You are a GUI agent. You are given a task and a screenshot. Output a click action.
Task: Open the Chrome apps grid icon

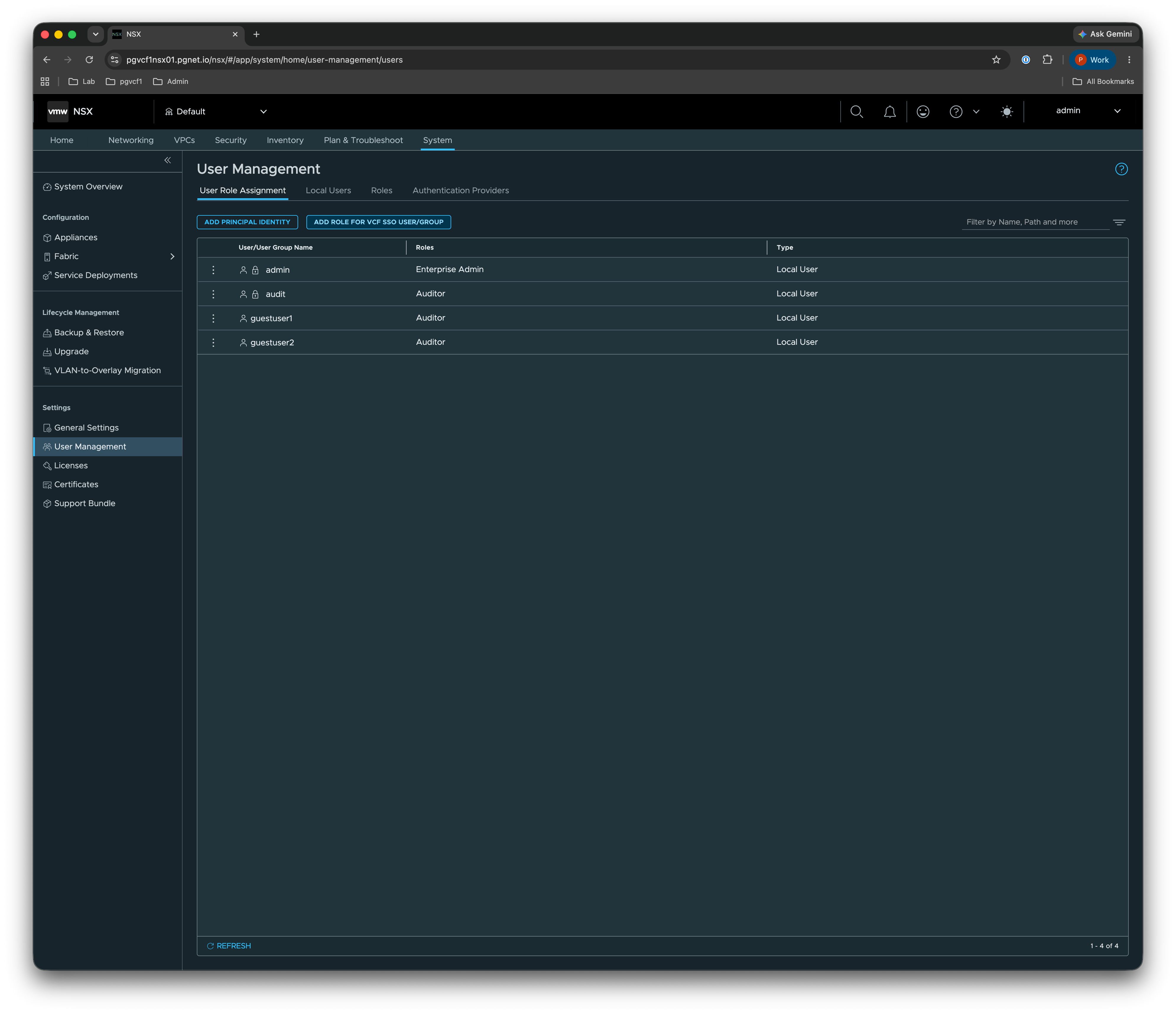click(x=45, y=82)
